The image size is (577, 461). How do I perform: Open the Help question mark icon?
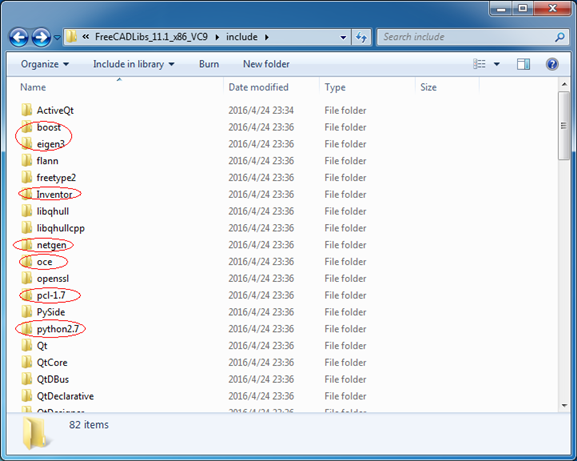pyautogui.click(x=552, y=64)
